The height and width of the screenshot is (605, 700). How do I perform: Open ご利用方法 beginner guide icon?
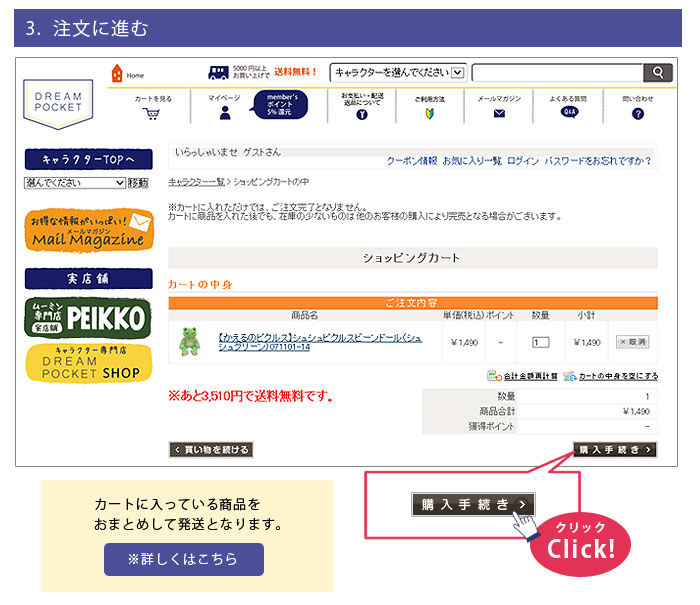tap(430, 114)
